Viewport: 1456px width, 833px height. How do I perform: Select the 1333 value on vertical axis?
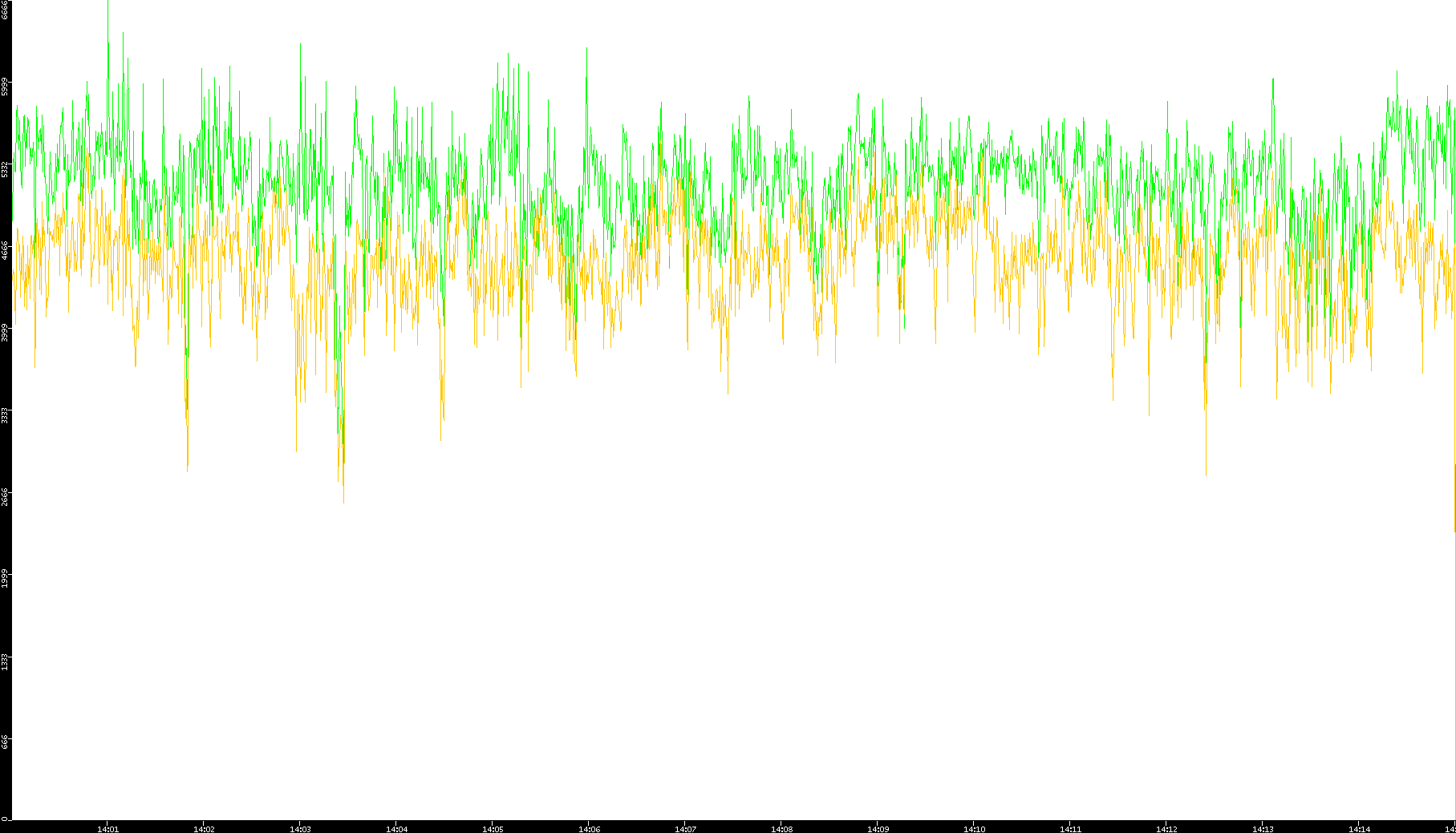click(5, 661)
